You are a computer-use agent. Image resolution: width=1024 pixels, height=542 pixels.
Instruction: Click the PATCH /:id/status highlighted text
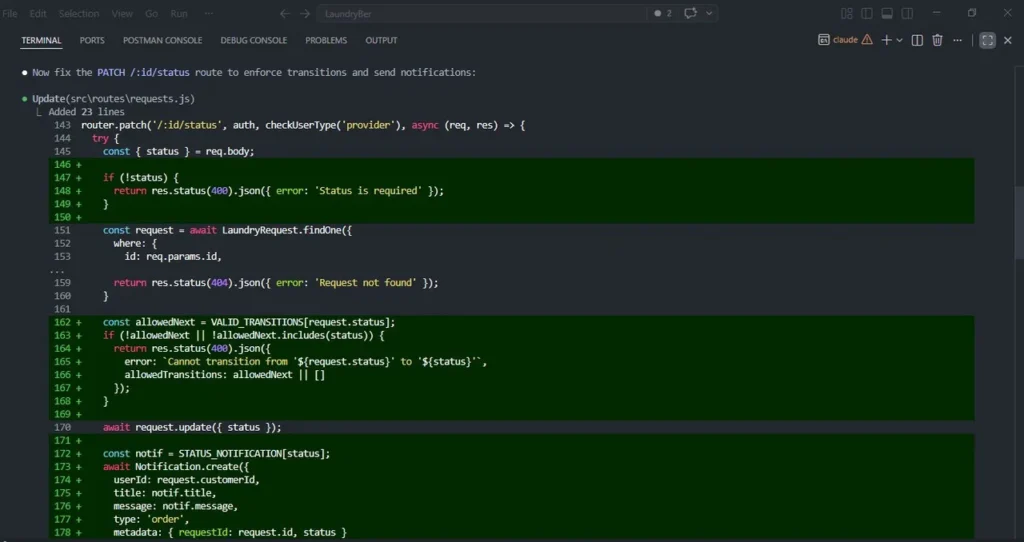tap(143, 72)
